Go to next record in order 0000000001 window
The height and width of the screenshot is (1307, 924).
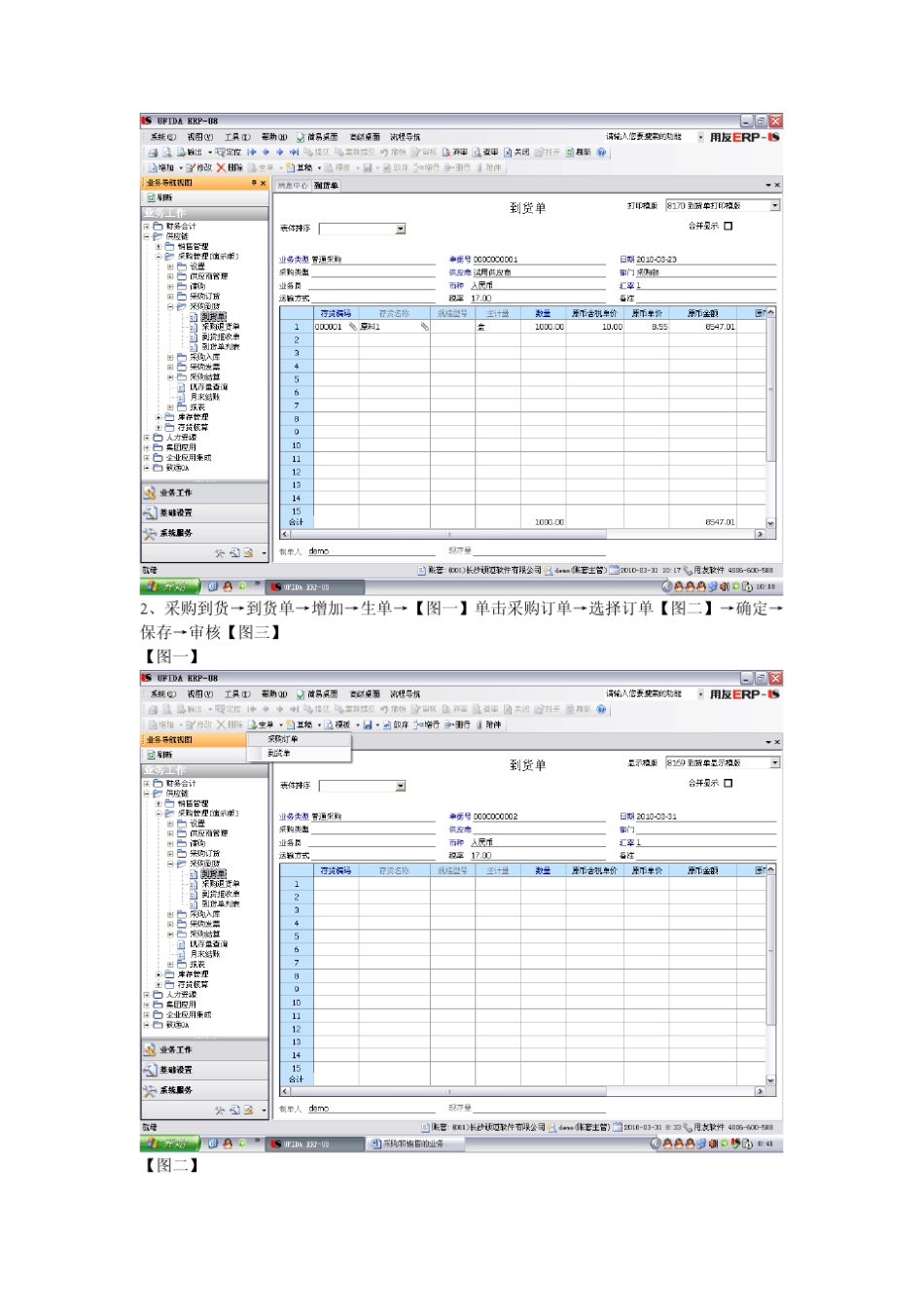point(280,153)
